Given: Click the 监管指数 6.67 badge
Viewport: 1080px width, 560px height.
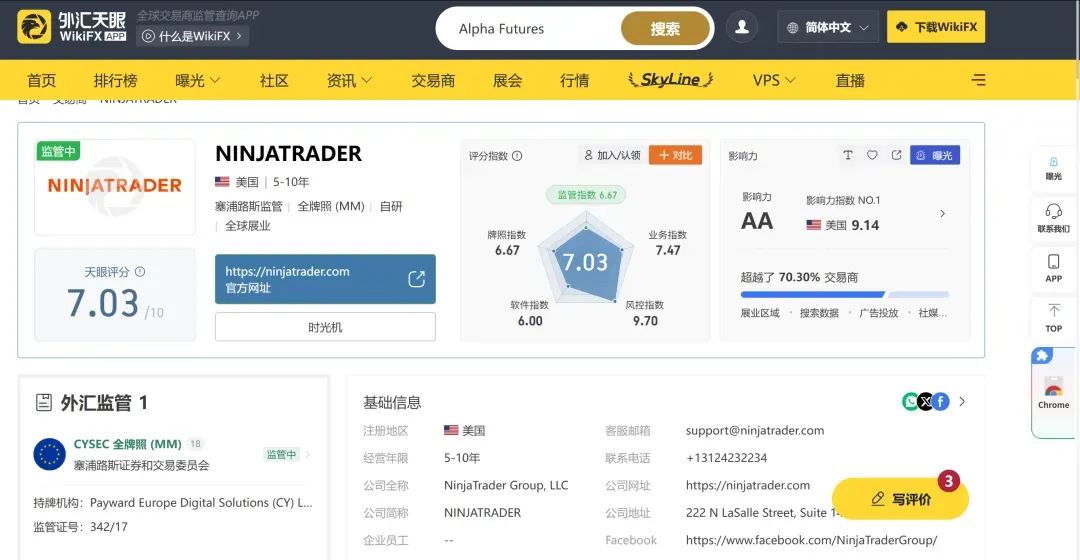Looking at the screenshot, I should pos(587,195).
